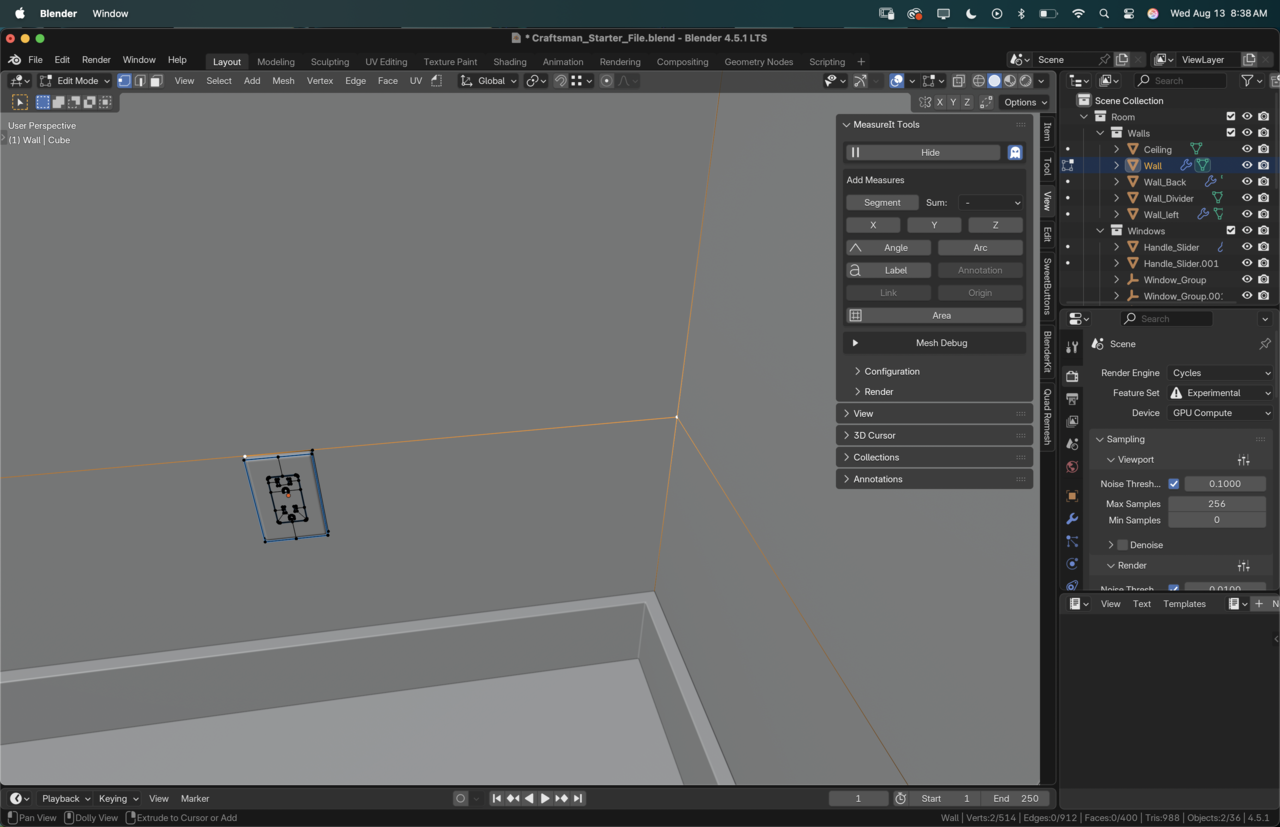This screenshot has height=827, width=1280.
Task: Toggle viewport overlays icon
Action: (897, 81)
